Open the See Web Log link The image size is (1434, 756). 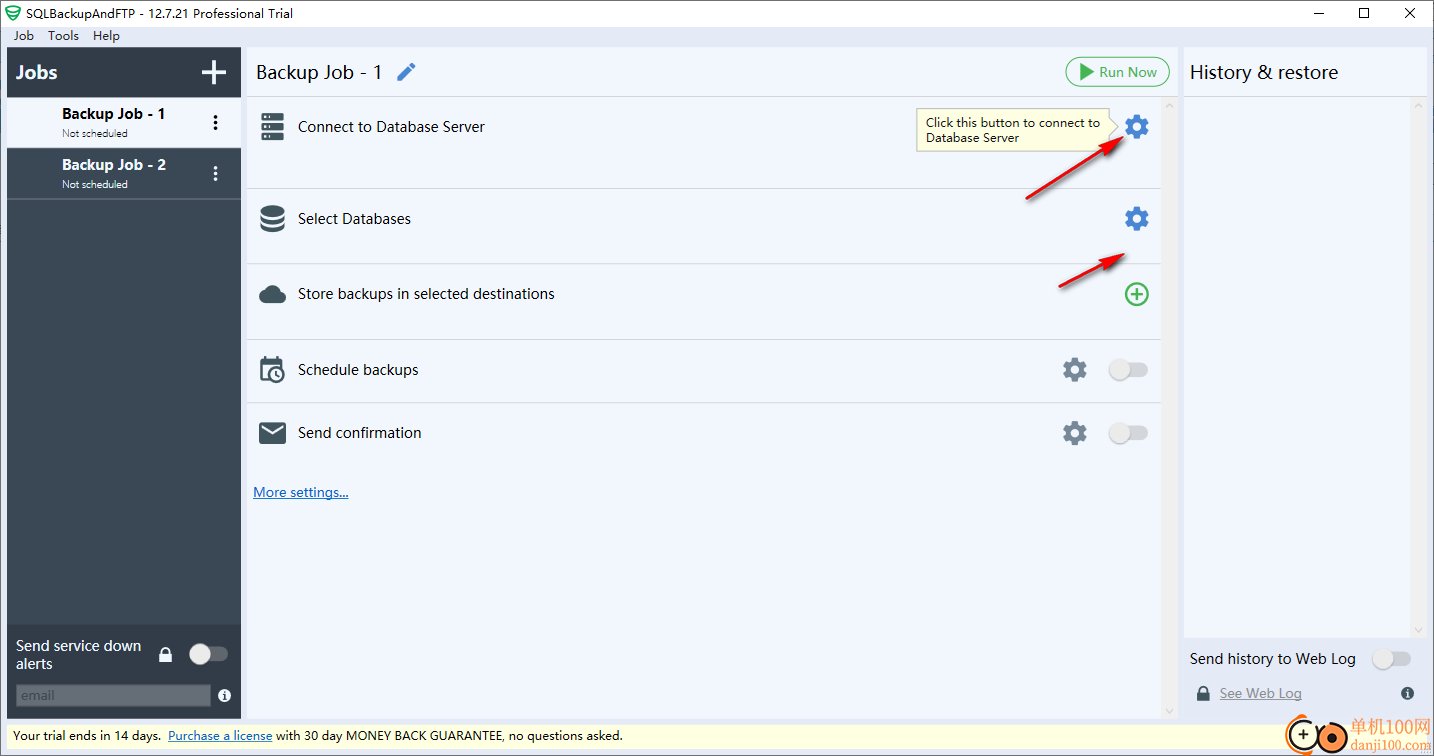click(x=1261, y=693)
